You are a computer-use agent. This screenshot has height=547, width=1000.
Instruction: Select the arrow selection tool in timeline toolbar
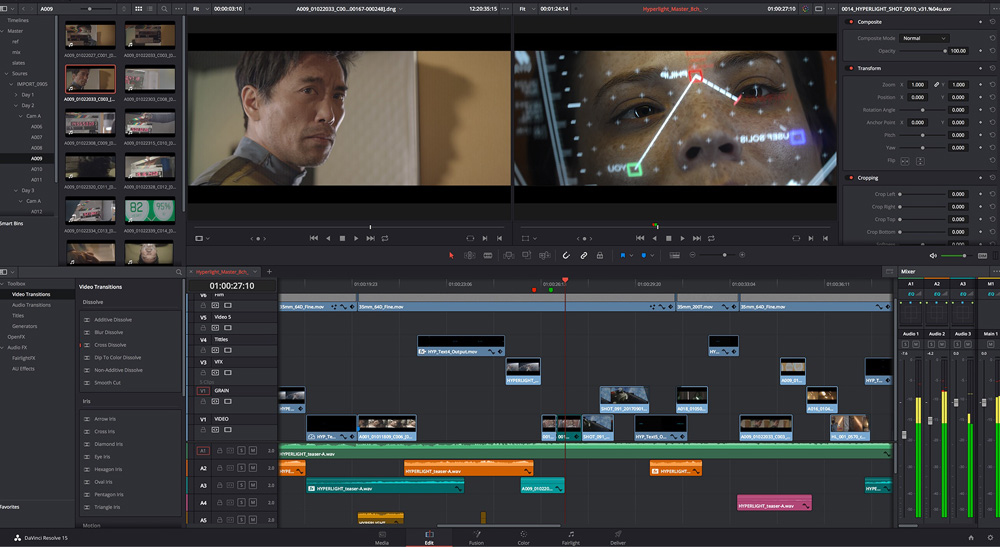point(451,255)
